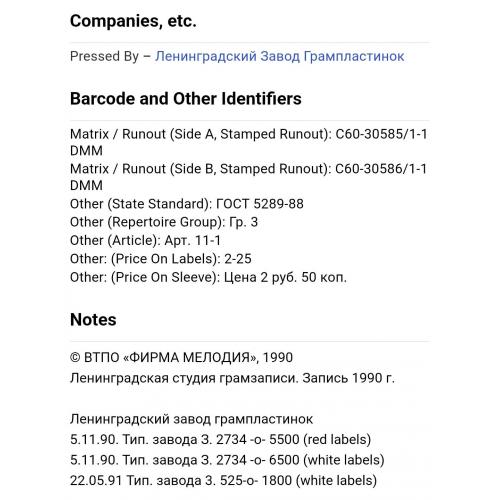Click the Companies, etc. heading

[x=133, y=21]
